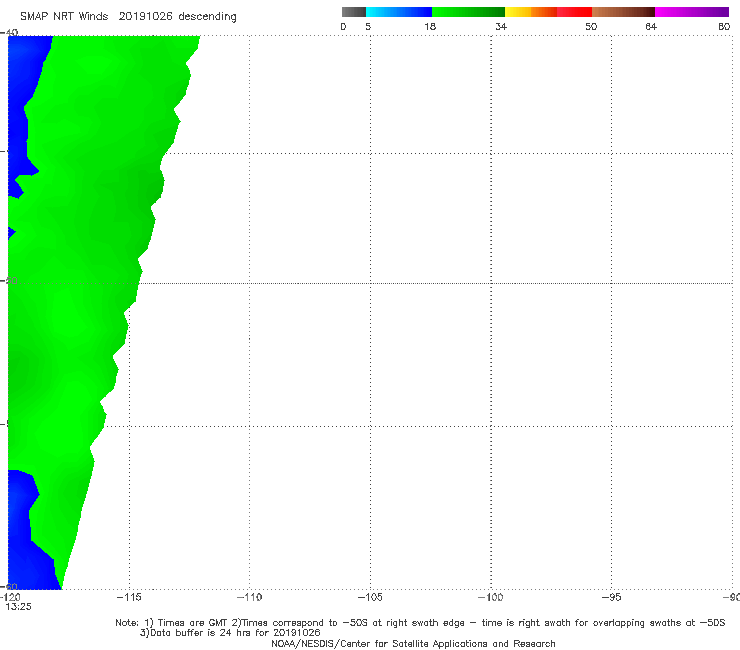This screenshot has width=740, height=650.
Task: Click the colorbar label '34'
Action: point(501,26)
